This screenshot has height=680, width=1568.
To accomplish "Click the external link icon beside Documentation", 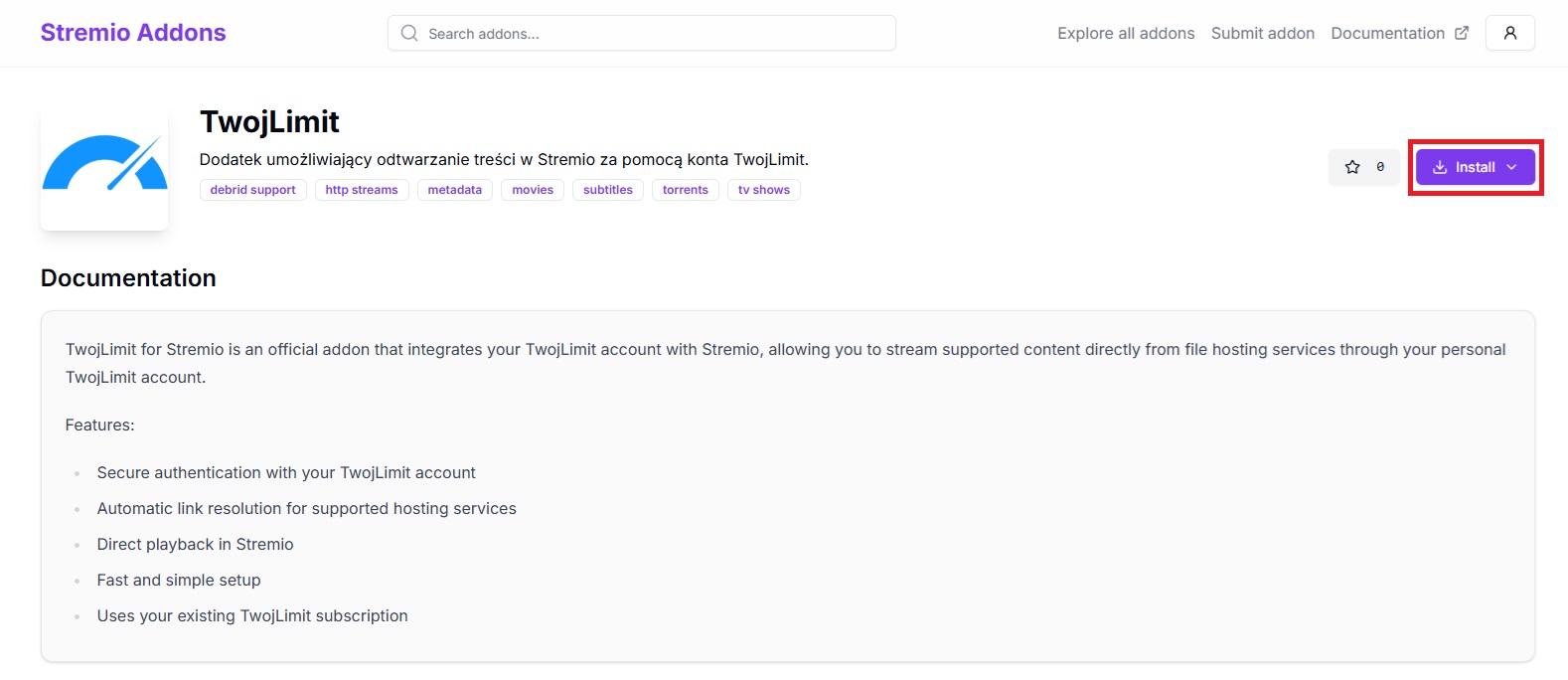I will (x=1462, y=33).
